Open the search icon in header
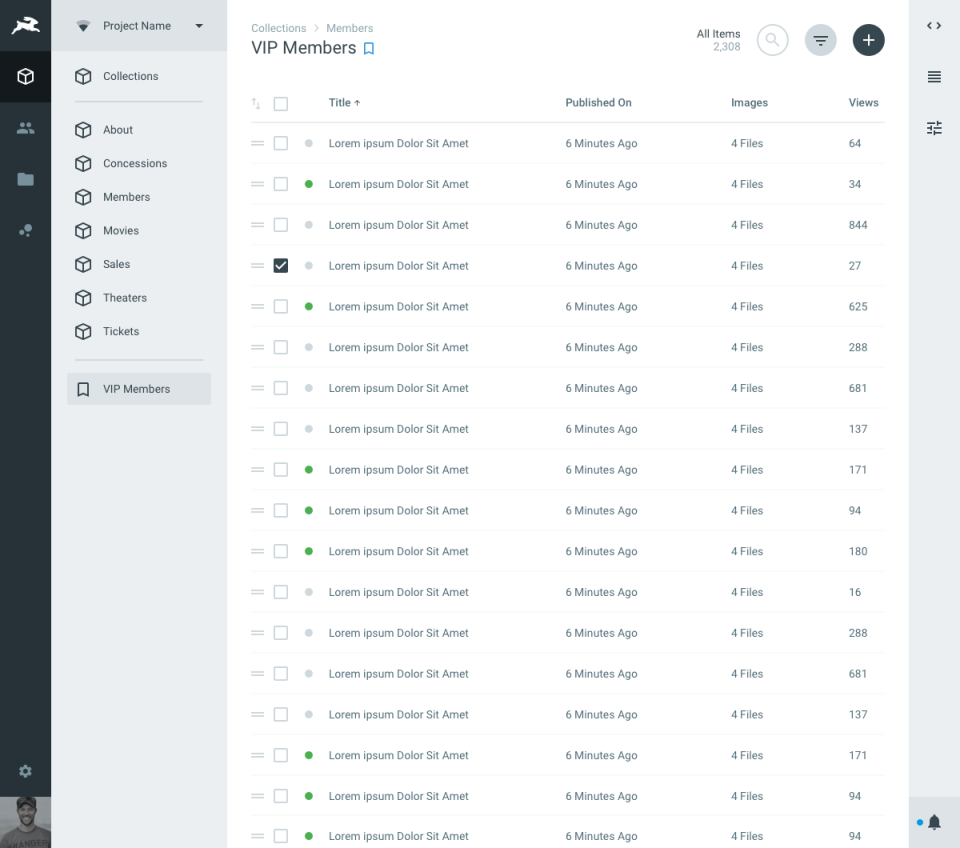 click(x=772, y=40)
